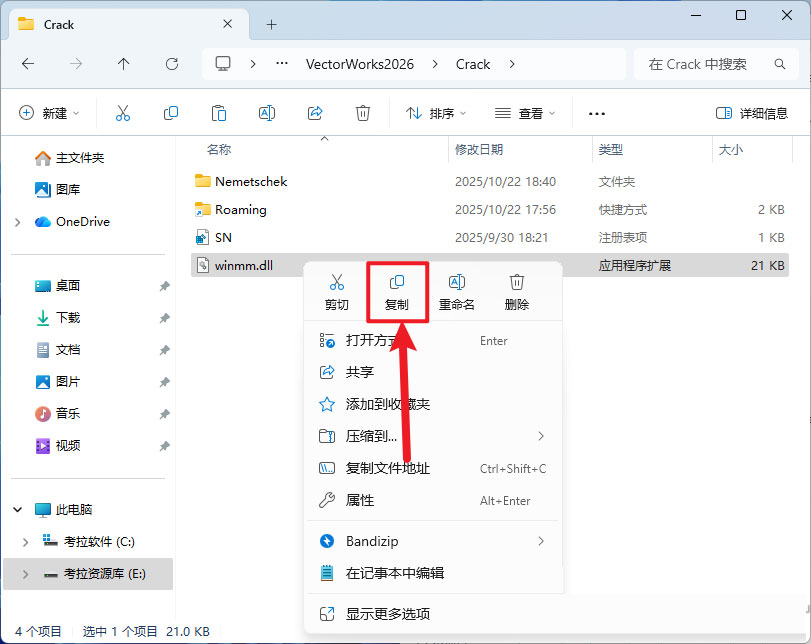
Task: Select 在记事本中编辑 in context menu
Action: coord(433,573)
